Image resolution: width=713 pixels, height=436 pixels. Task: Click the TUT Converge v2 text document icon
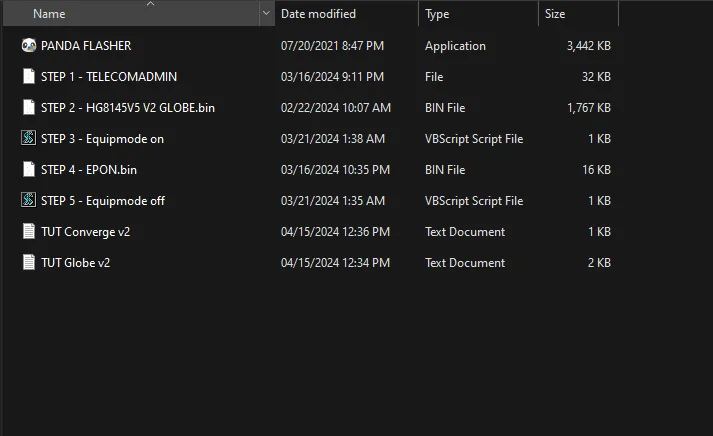coord(29,231)
